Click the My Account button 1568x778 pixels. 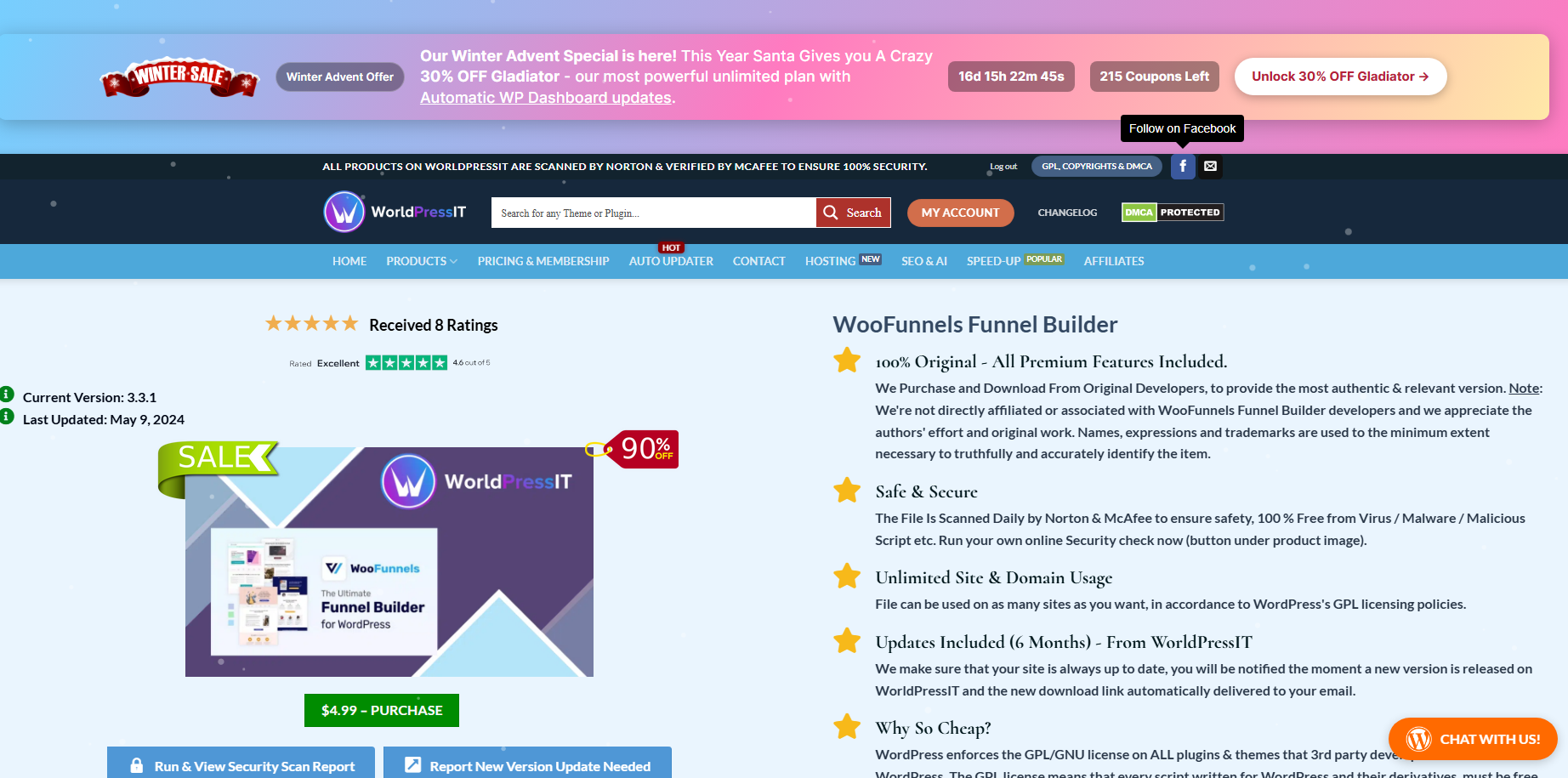pyautogui.click(x=960, y=213)
